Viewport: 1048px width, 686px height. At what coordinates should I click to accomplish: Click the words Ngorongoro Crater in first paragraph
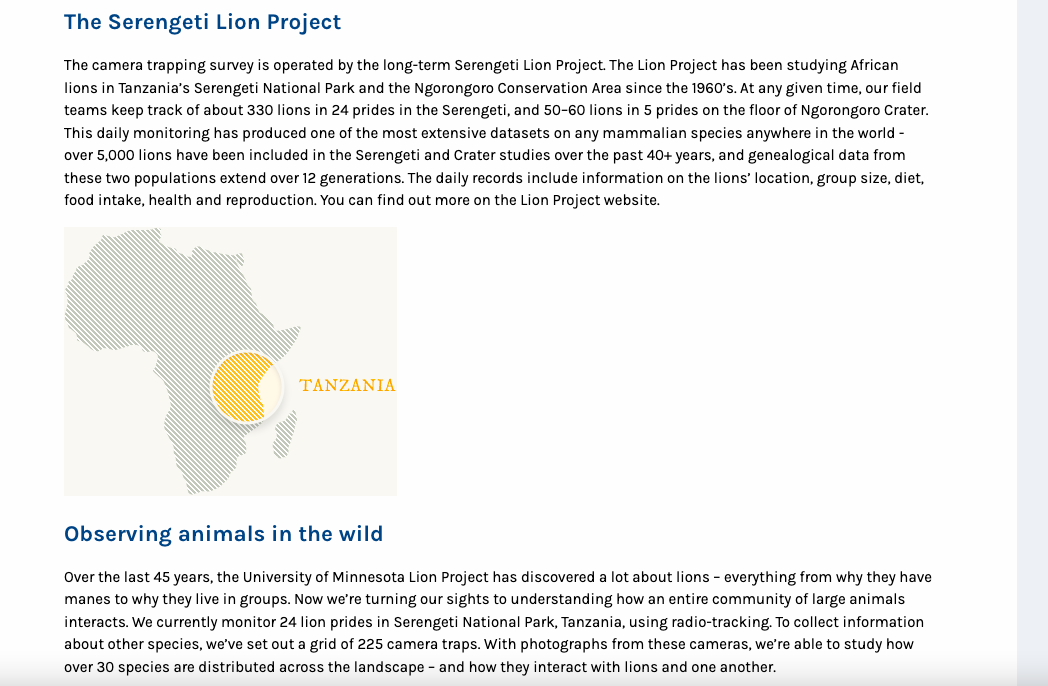pos(864,110)
